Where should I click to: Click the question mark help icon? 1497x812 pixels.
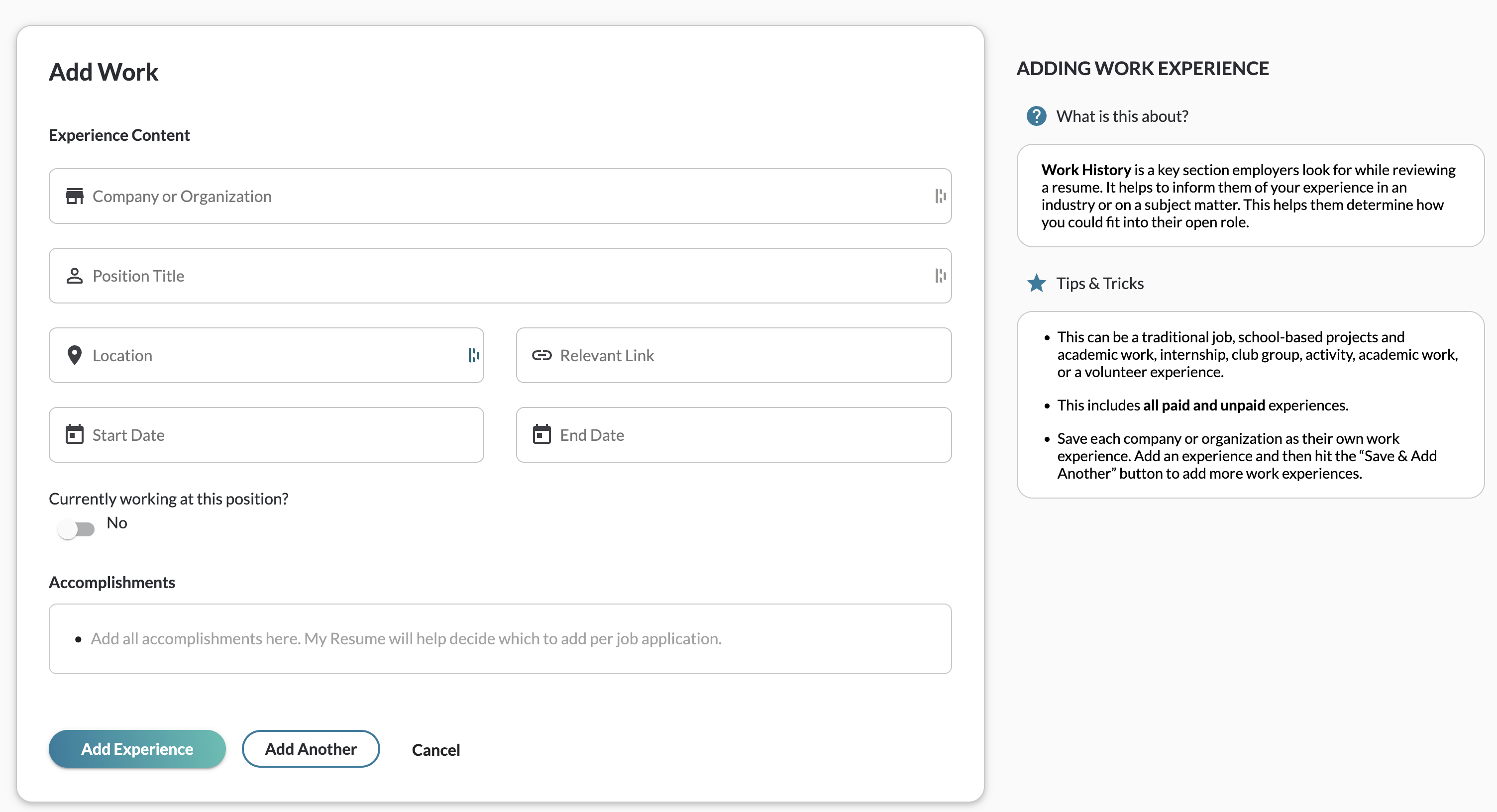tap(1036, 116)
